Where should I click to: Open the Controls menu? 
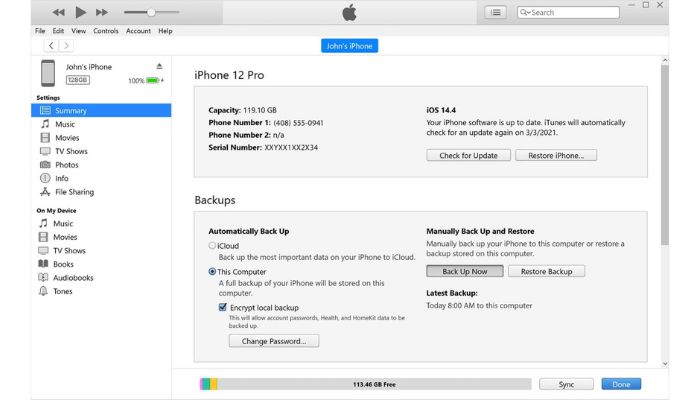click(x=106, y=31)
